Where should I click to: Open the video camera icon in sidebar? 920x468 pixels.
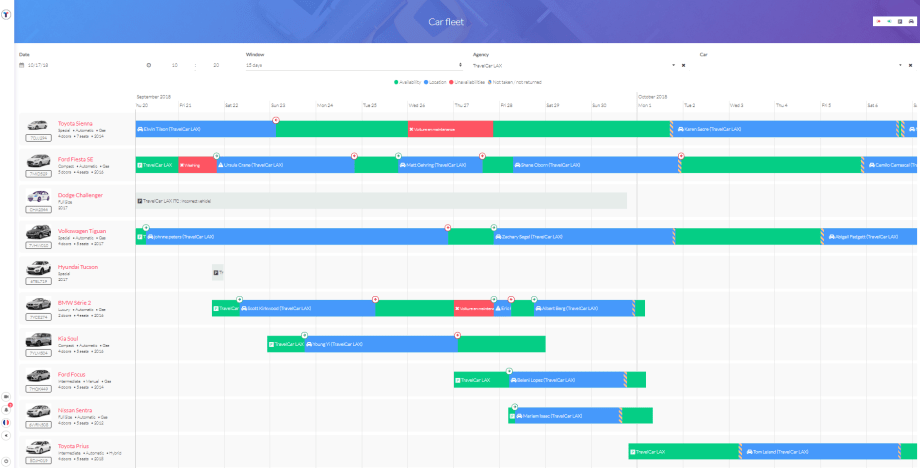(x=6, y=396)
